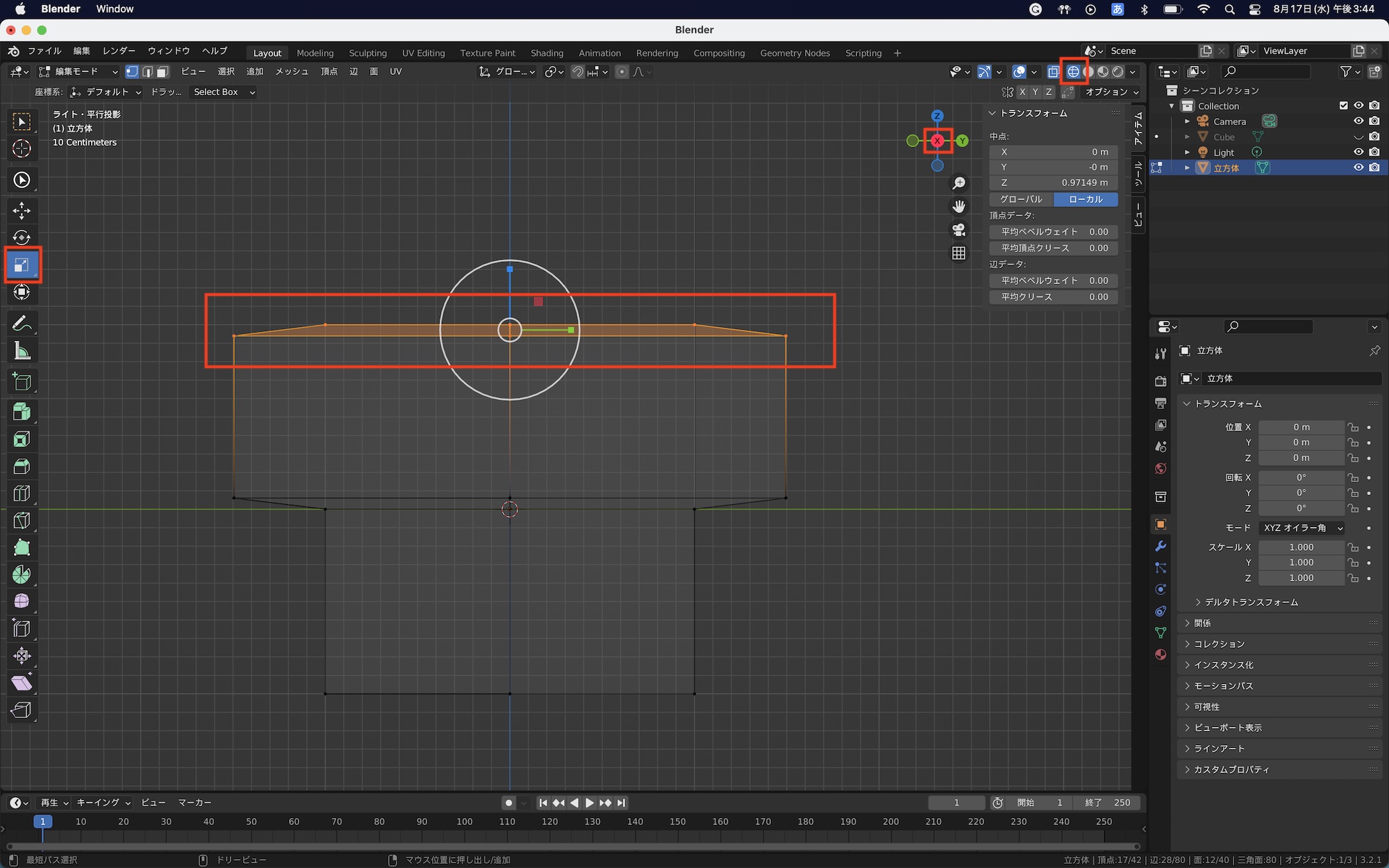This screenshot has height=868, width=1389.
Task: Select the Move tool in toolbar
Action: pos(22,210)
